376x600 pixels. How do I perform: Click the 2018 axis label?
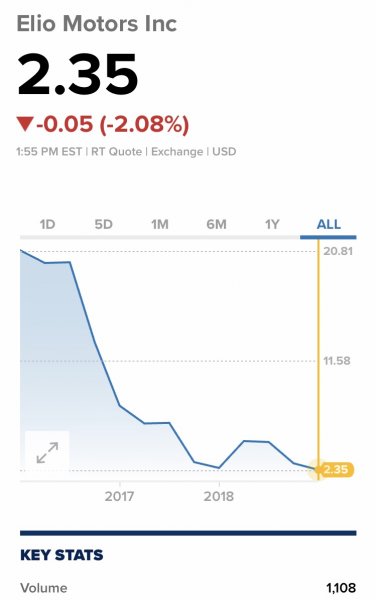coord(218,497)
